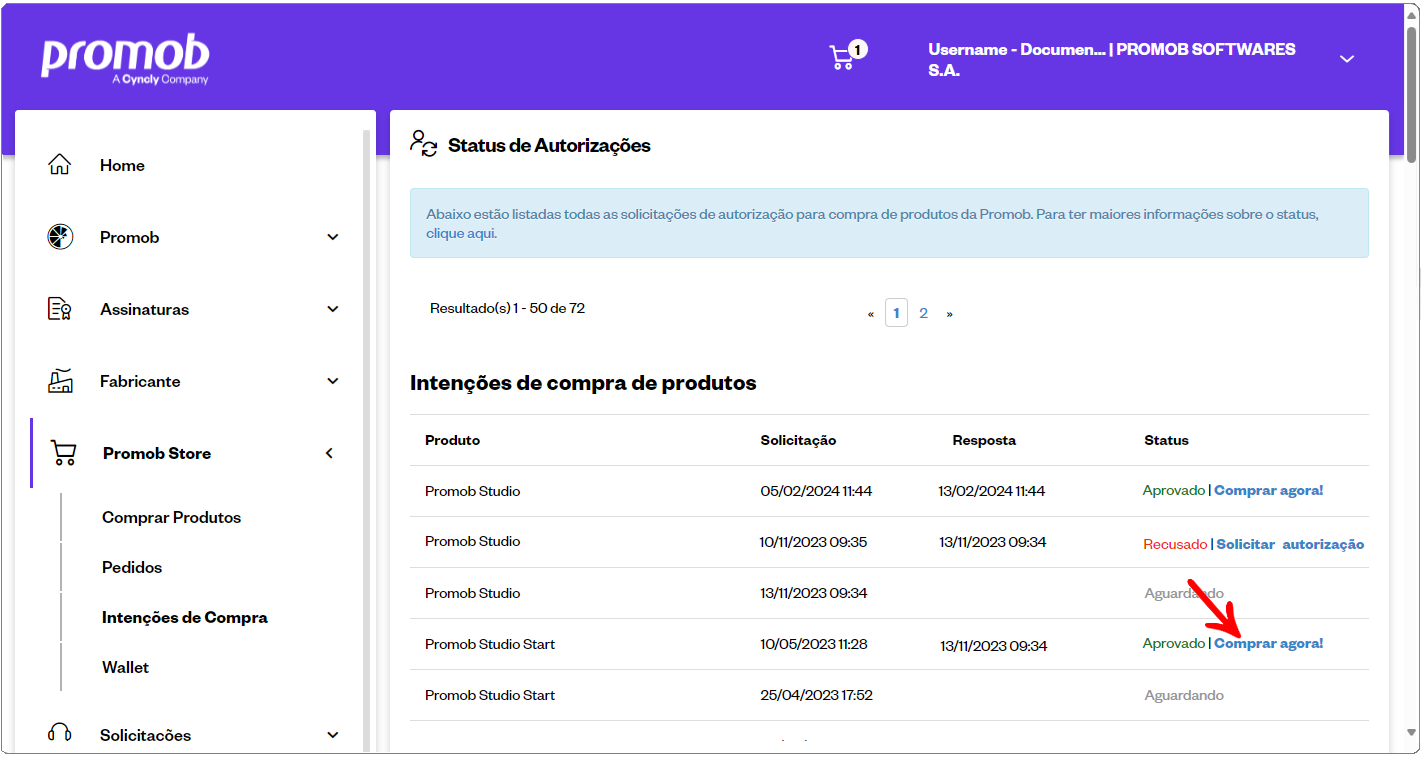Click the Fabricante factory icon
The image size is (1425, 772).
(x=60, y=381)
